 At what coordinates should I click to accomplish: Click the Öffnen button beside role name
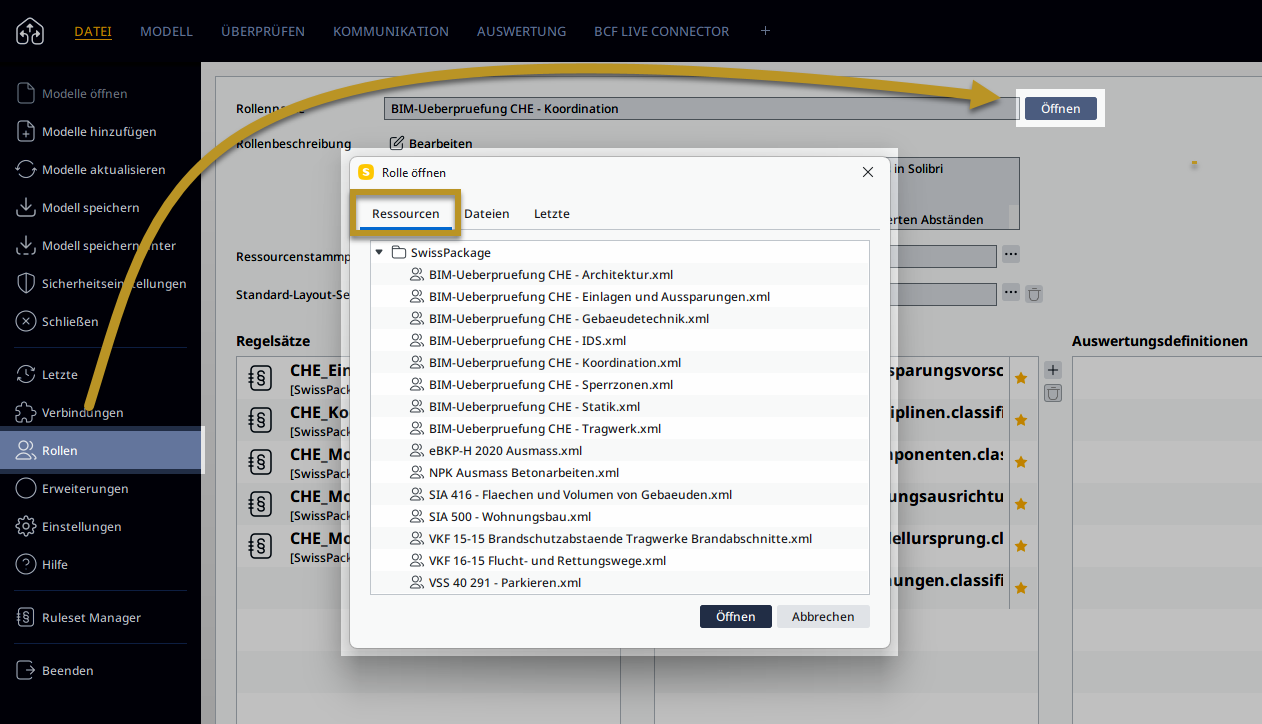(1060, 108)
